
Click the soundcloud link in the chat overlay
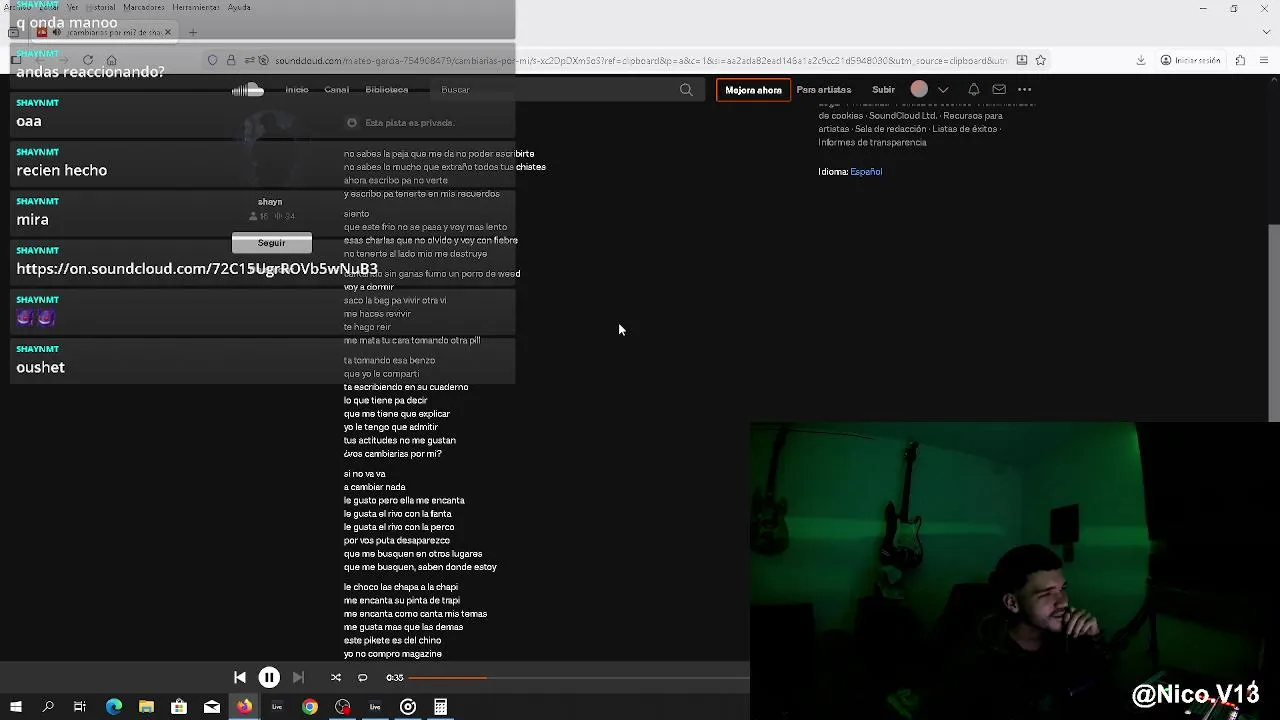coord(197,269)
